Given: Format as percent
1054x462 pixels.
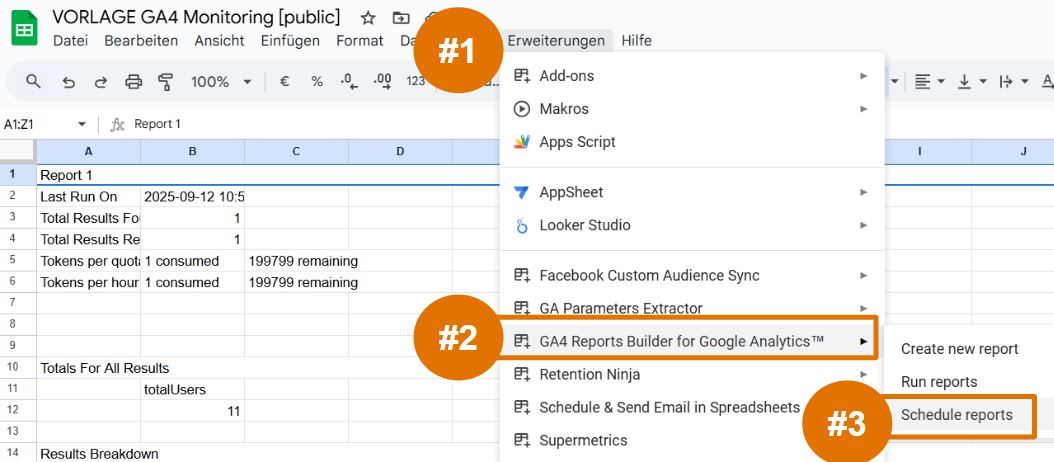Looking at the screenshot, I should (x=317, y=81).
